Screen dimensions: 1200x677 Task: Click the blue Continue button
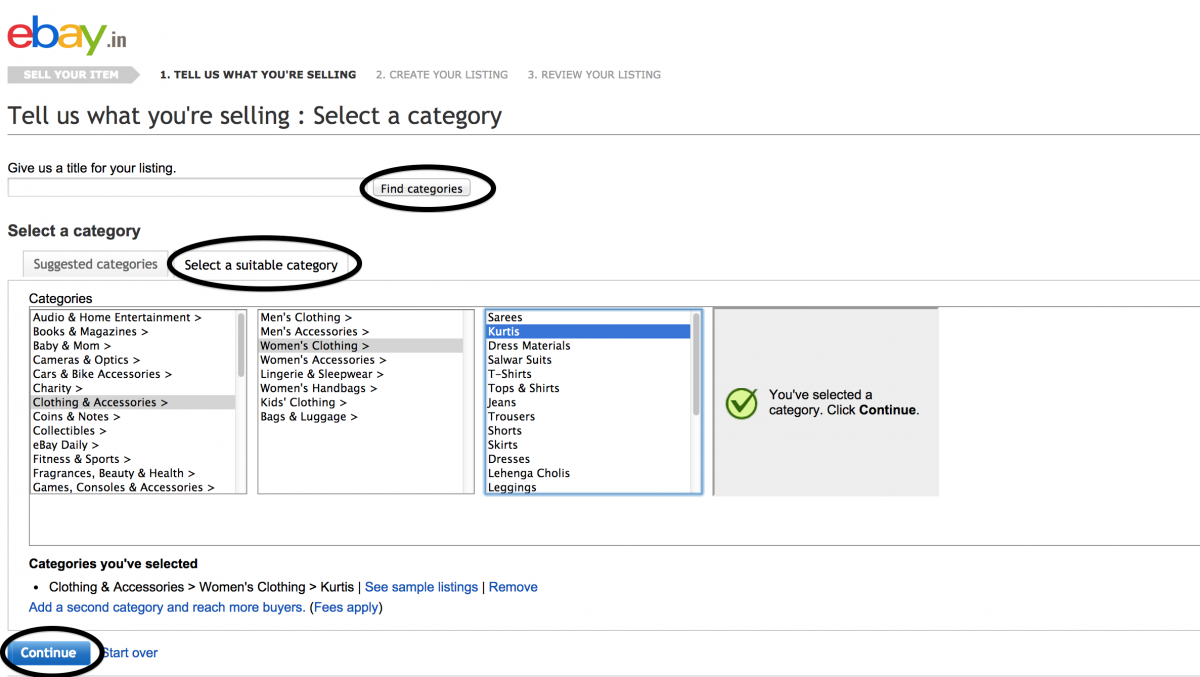click(x=49, y=653)
